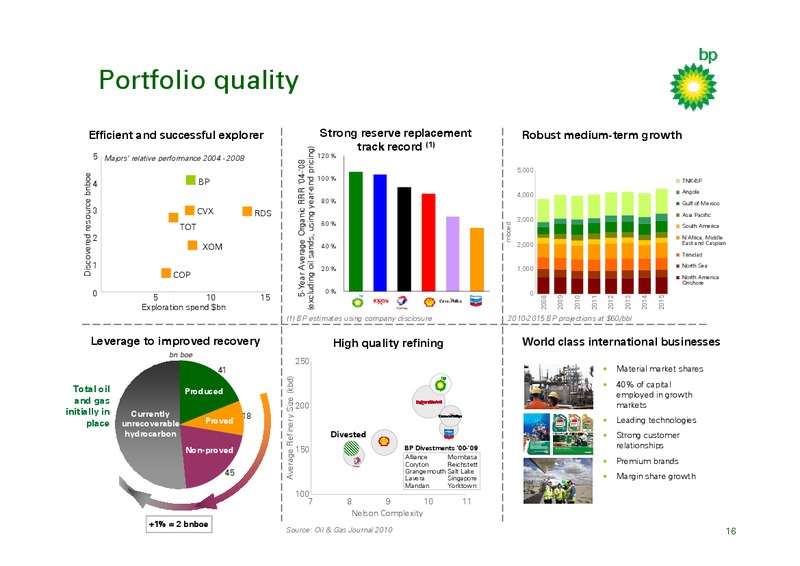Screen dimensions: 800x566
Task: Select the Currently unrecoverable hydrocarbon slice
Action: point(149,424)
